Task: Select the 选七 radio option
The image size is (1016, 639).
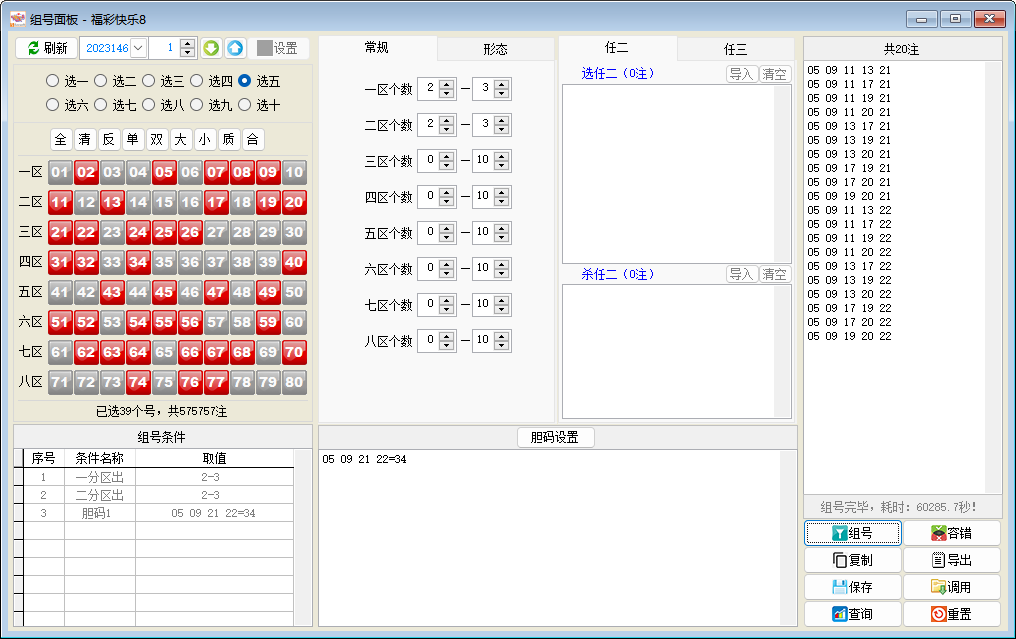Action: click(x=115, y=105)
